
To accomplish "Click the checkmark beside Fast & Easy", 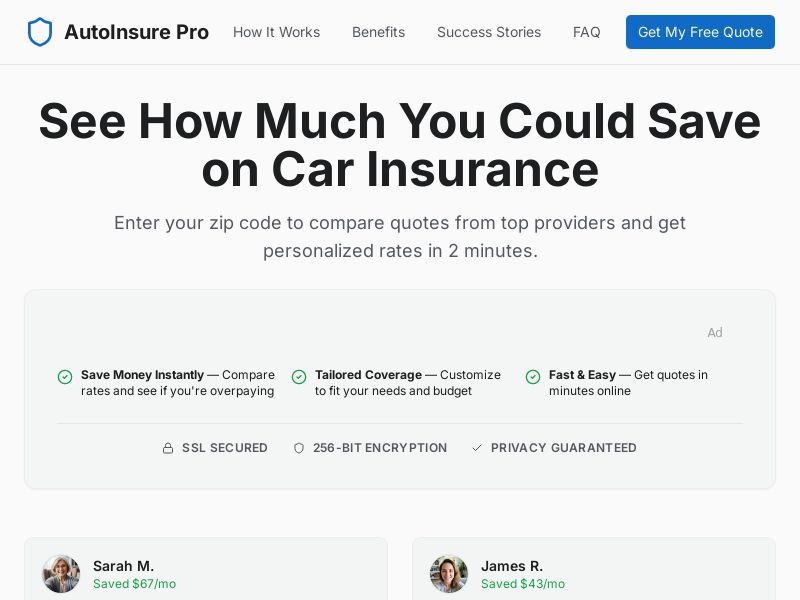I will [x=533, y=377].
